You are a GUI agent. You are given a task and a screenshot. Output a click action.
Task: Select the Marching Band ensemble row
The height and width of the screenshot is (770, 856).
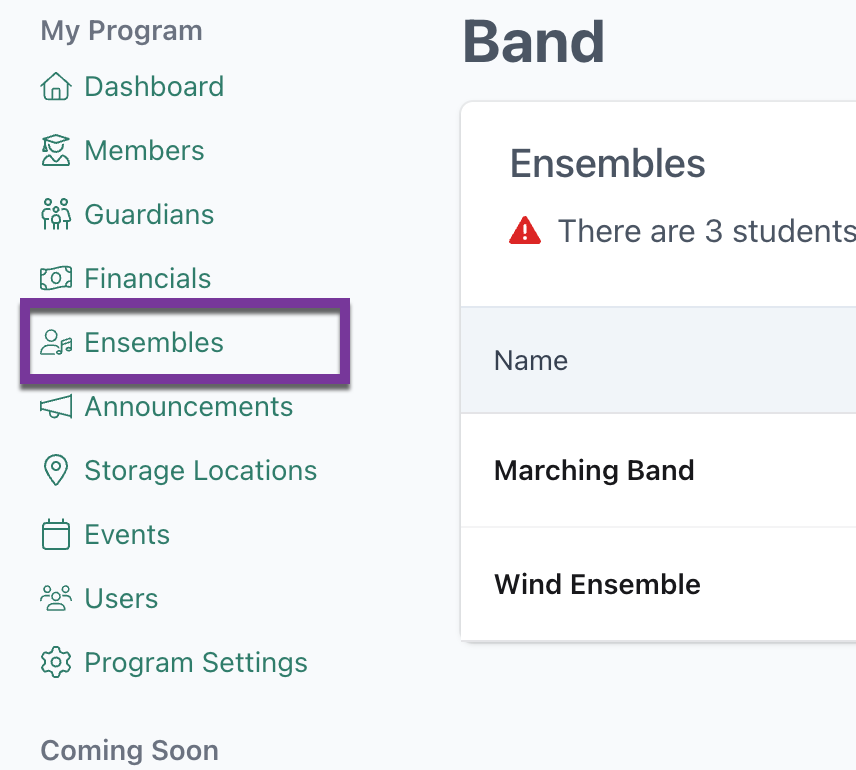point(594,470)
